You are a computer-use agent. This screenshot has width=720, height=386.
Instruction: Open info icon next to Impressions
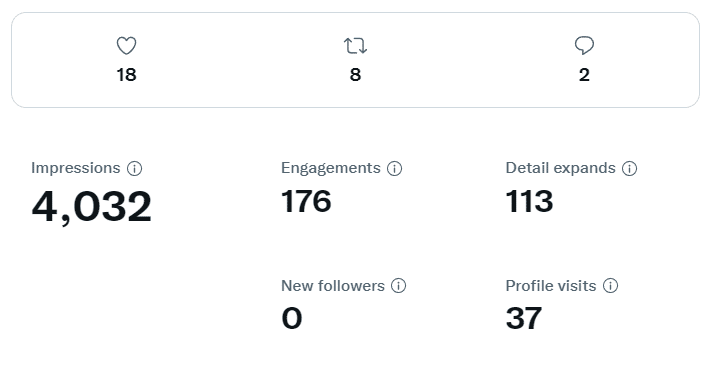point(135,168)
